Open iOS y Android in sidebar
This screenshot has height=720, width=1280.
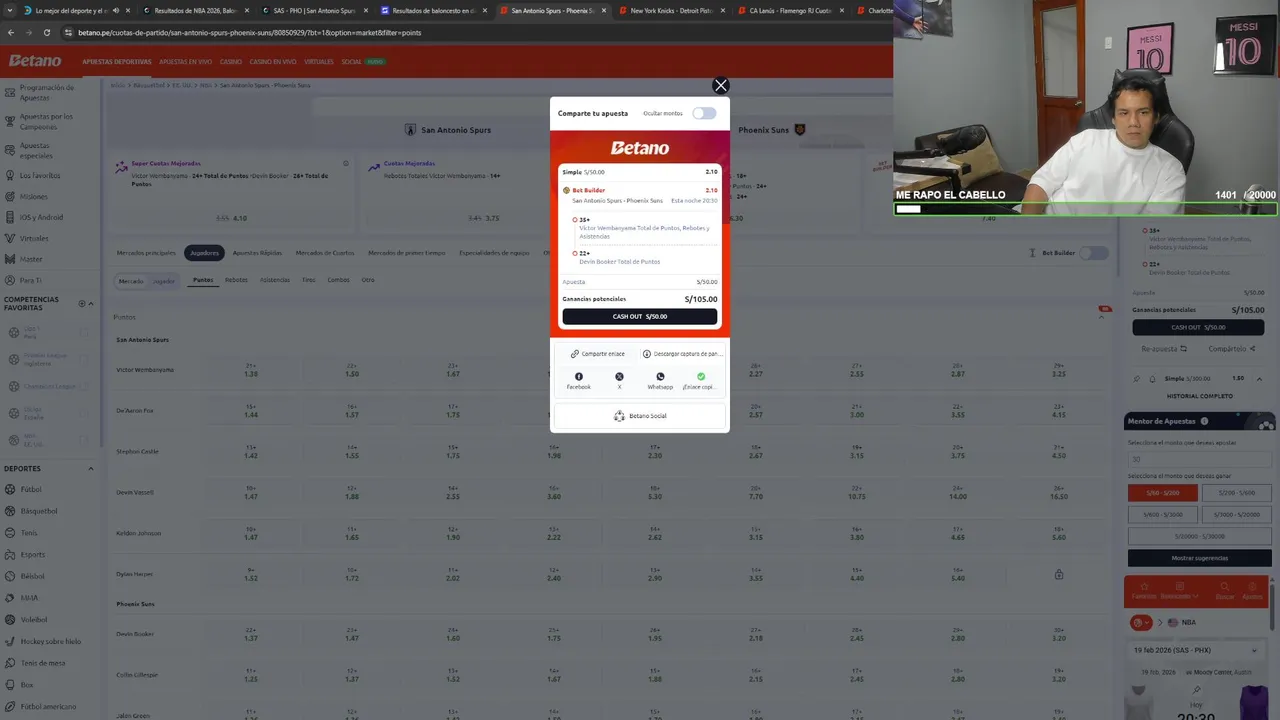(x=41, y=217)
